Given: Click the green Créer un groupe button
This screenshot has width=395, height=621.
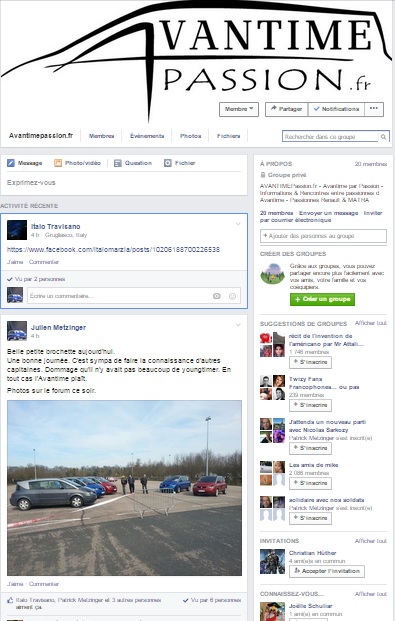Looking at the screenshot, I should tap(322, 299).
